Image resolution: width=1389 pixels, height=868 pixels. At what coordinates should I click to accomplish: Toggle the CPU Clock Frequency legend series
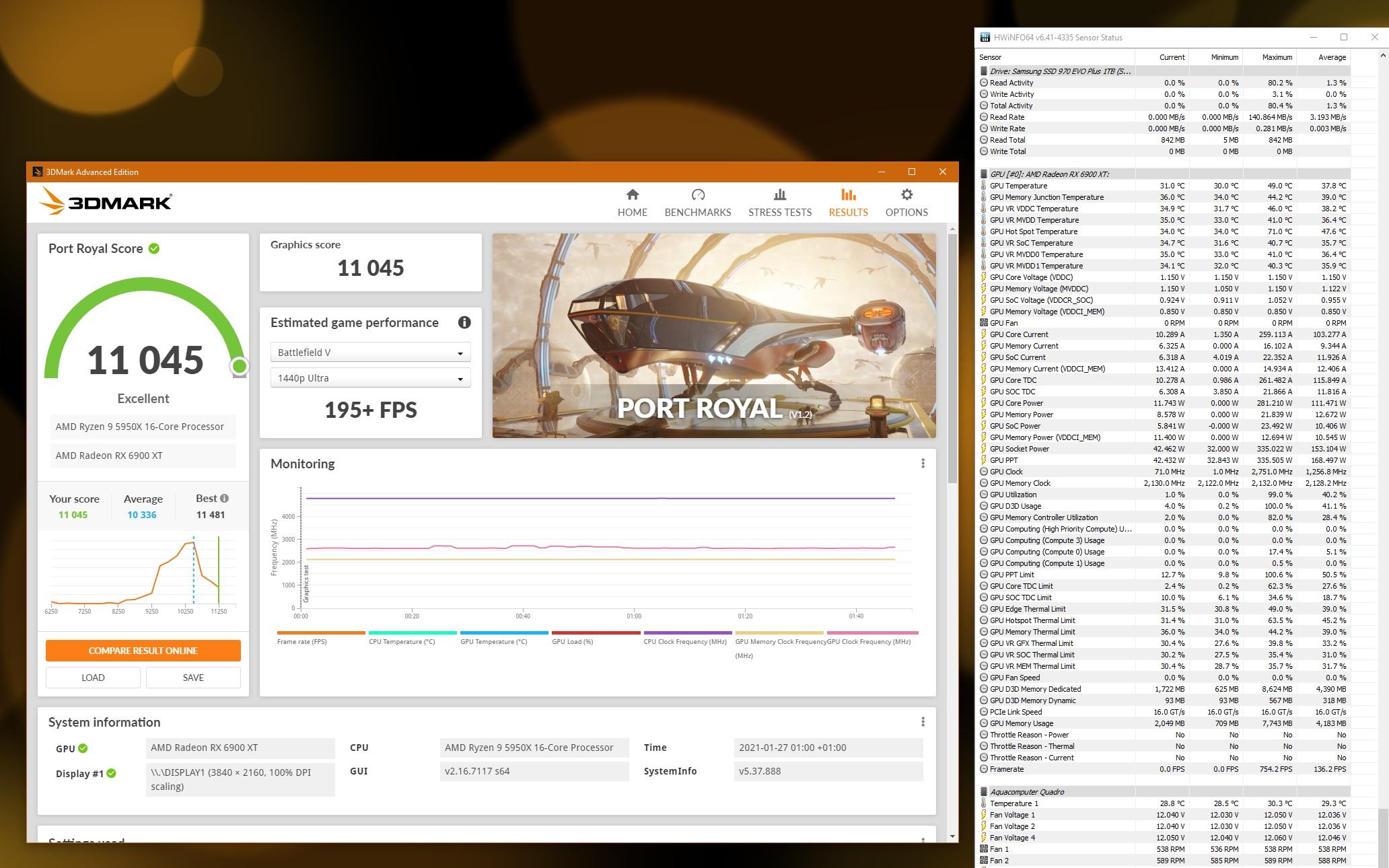pos(684,641)
